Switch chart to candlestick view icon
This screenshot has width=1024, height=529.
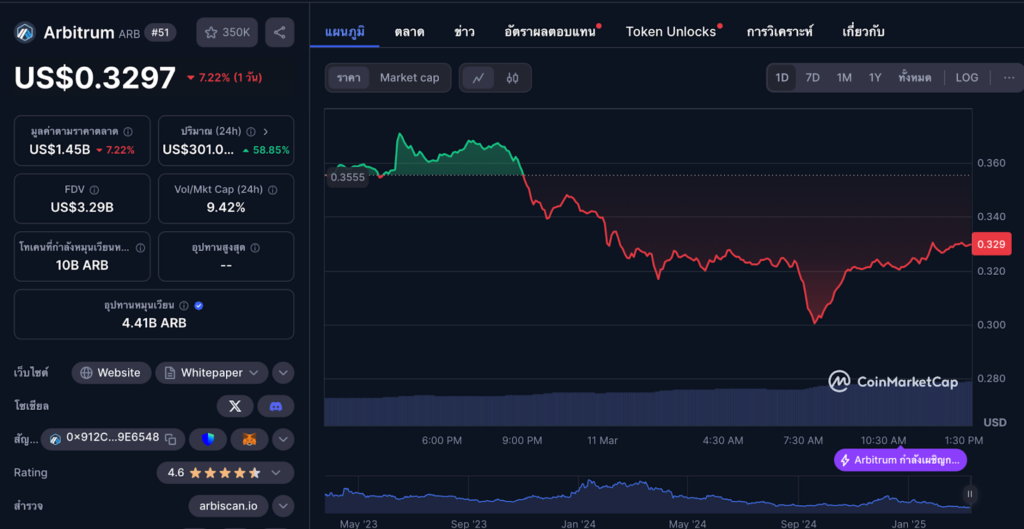click(x=512, y=78)
